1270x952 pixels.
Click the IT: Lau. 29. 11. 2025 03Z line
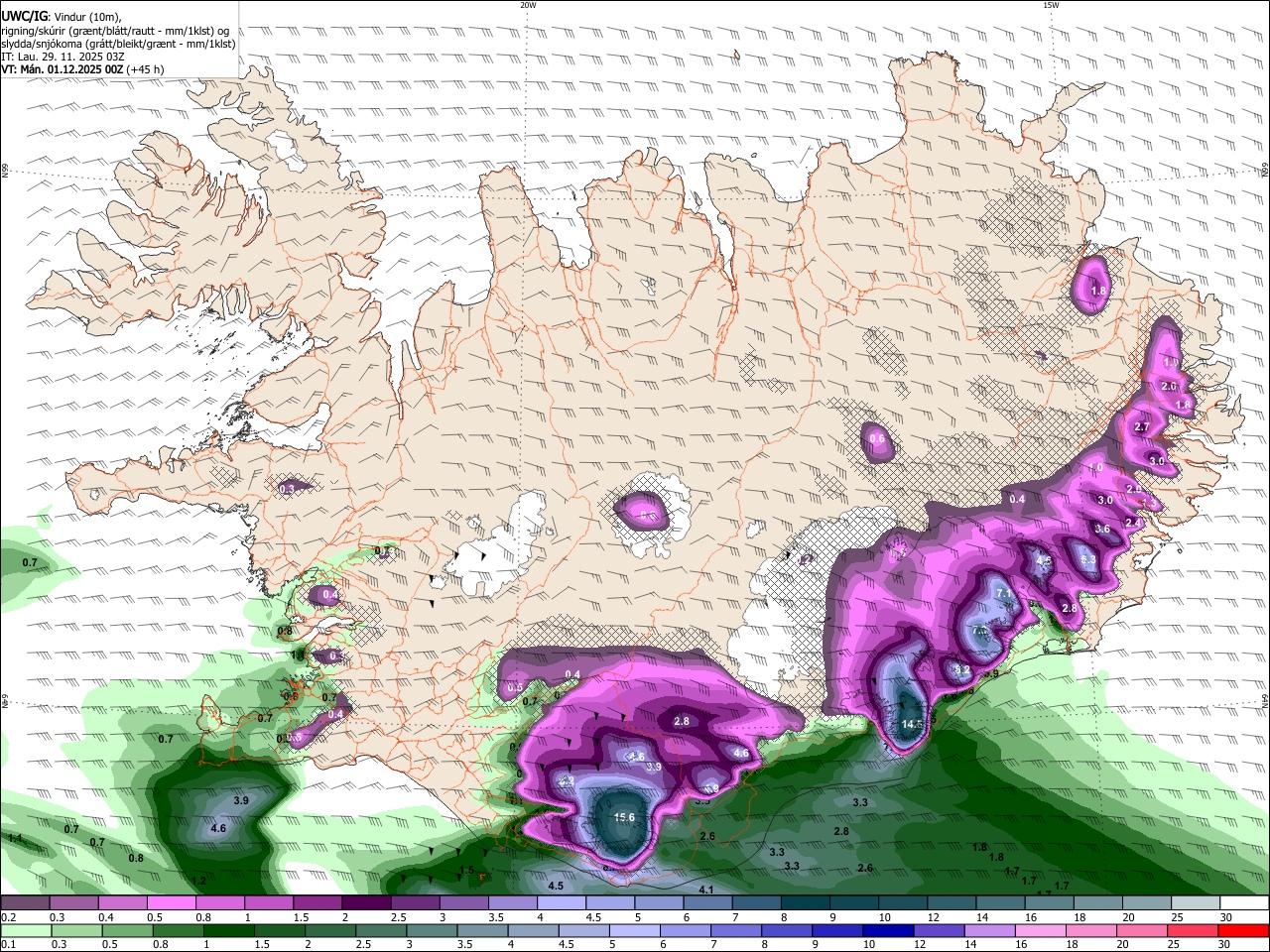(63, 57)
